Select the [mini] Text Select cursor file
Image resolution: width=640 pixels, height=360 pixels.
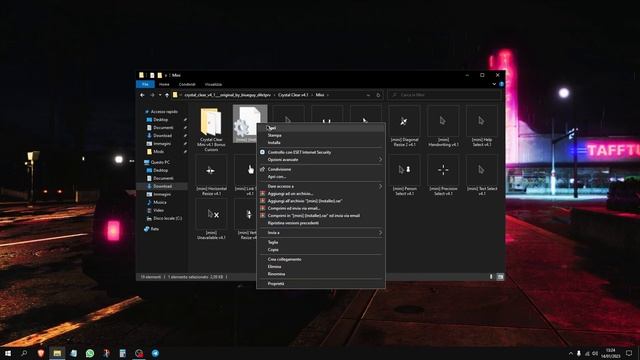[482, 176]
